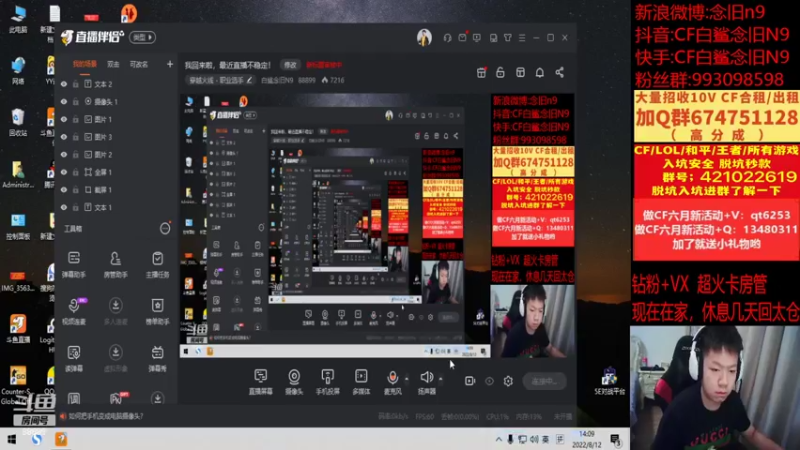This screenshot has width=800, height=450.
Task: Add 多媒体 media source
Action: pos(361,382)
